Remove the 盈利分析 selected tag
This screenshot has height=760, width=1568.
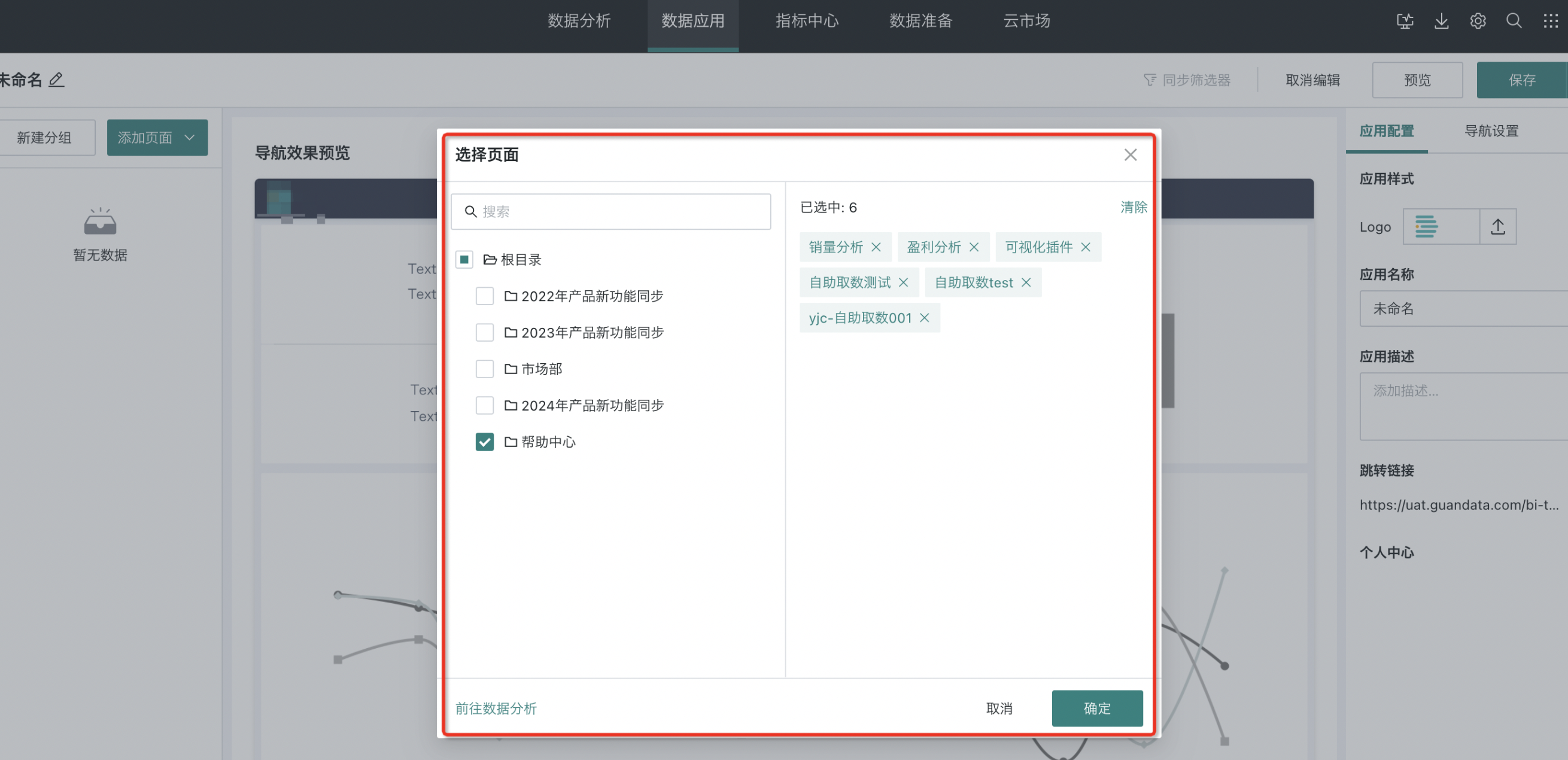click(x=974, y=247)
